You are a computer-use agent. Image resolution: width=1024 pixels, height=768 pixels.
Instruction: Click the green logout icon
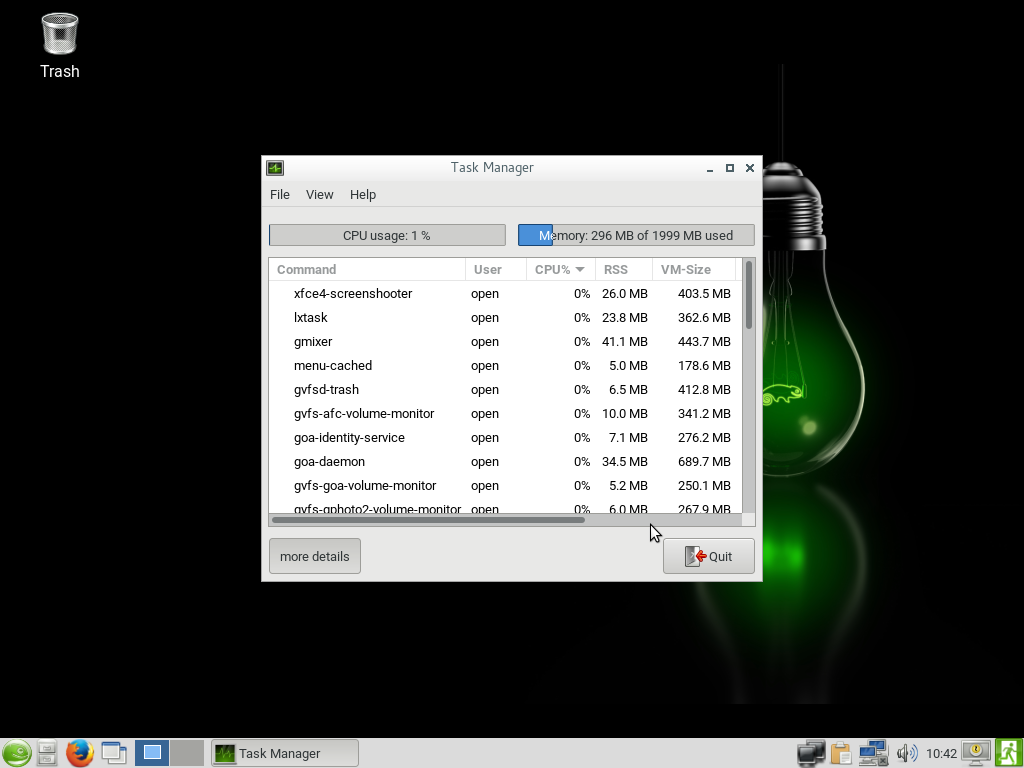point(1008,753)
